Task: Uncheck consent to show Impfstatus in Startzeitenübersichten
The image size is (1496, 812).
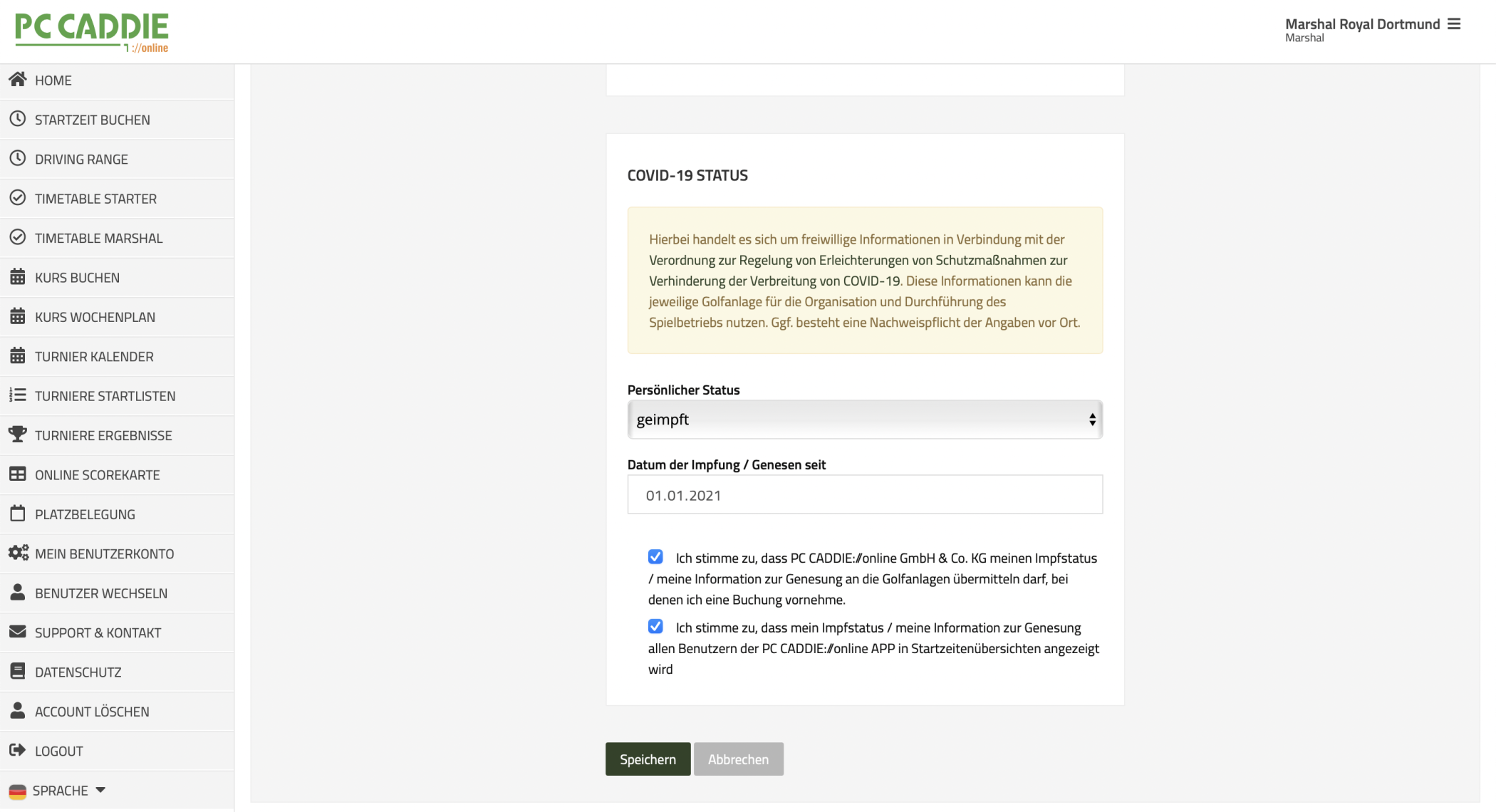Action: (x=655, y=627)
